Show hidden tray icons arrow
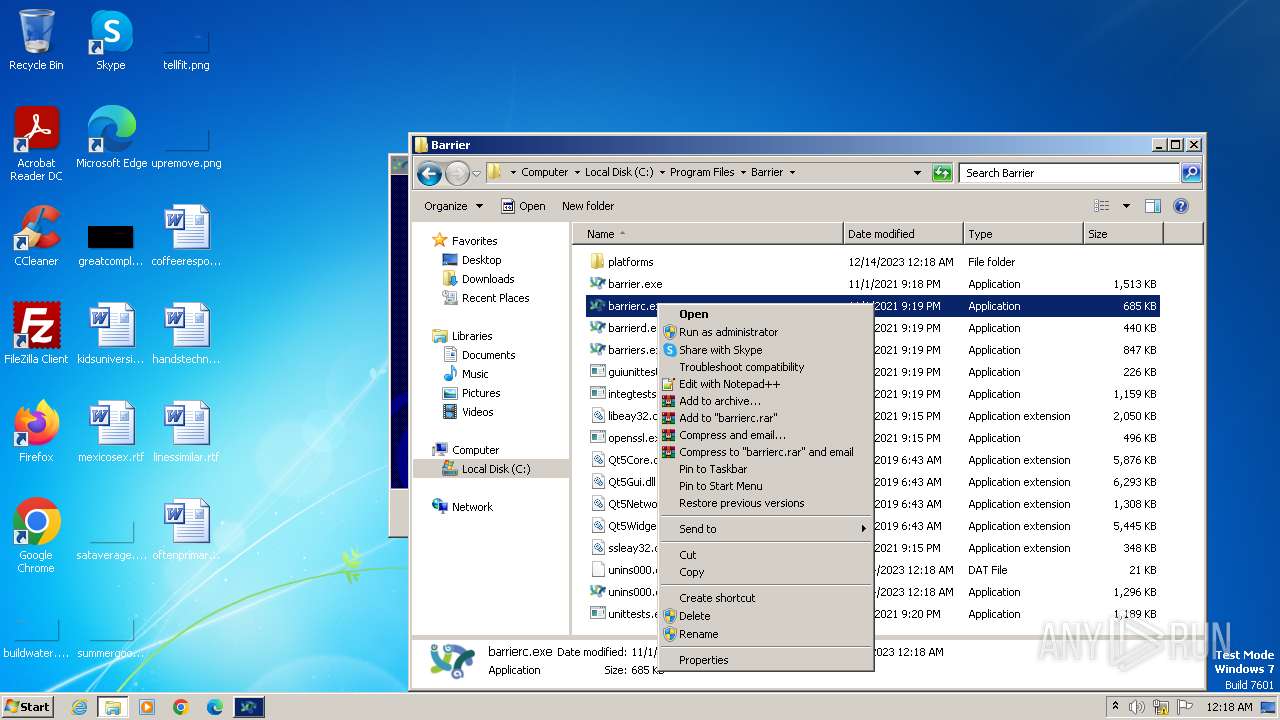1280x720 pixels. point(1115,707)
